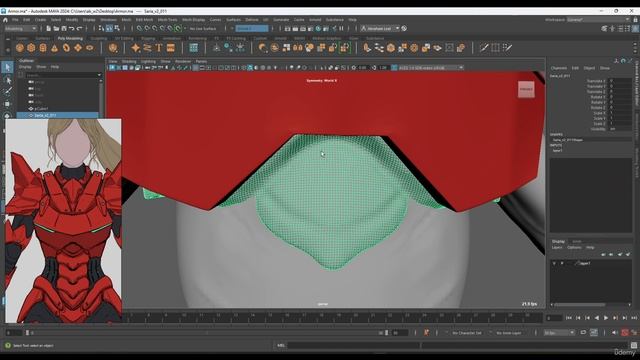Open the No Character Set dropdown
Screen dimensions: 640x360
pos(467,333)
